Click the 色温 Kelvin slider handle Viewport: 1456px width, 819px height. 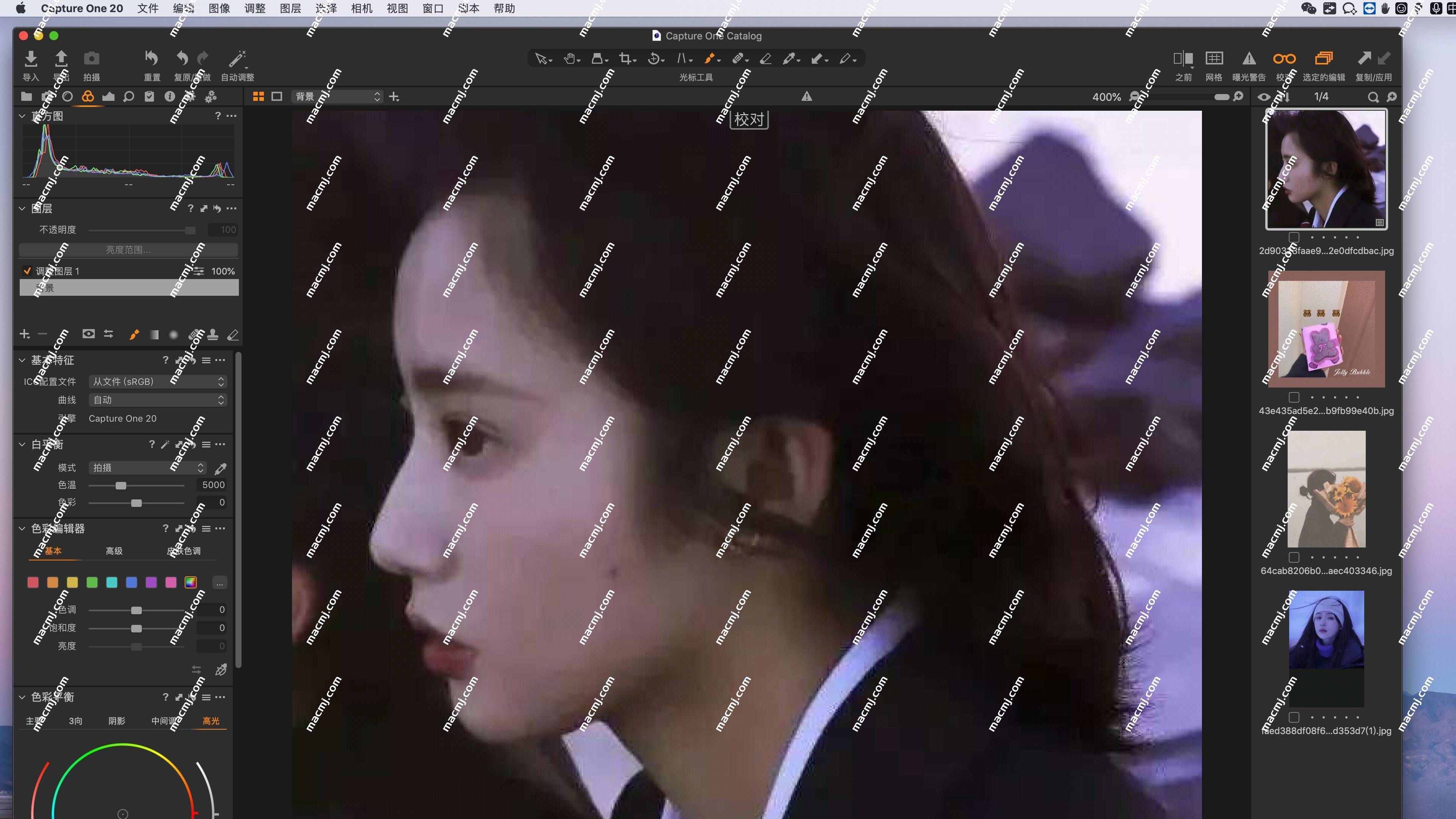[x=121, y=485]
